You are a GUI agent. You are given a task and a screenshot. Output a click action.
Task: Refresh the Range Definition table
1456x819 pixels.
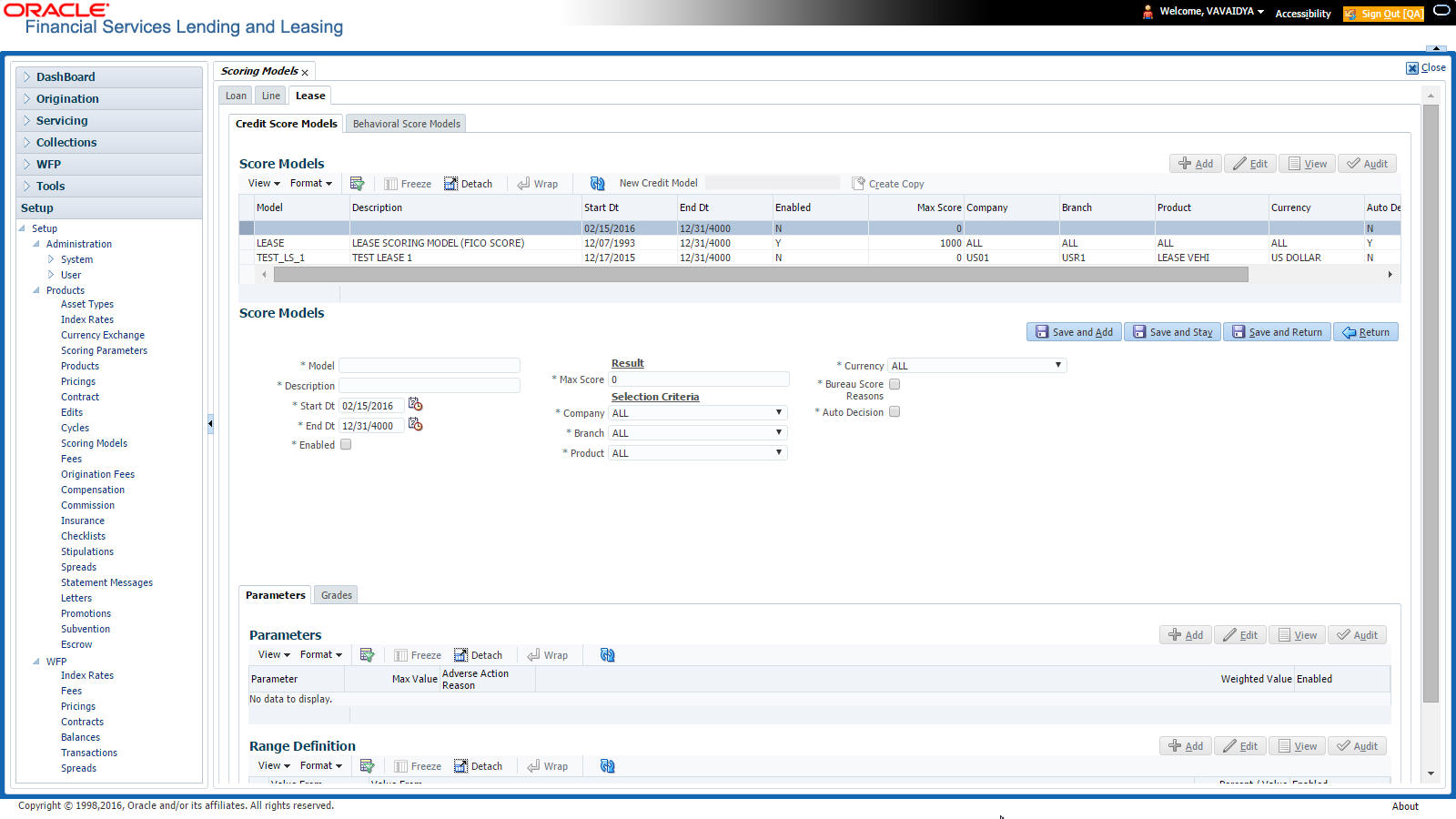click(607, 766)
